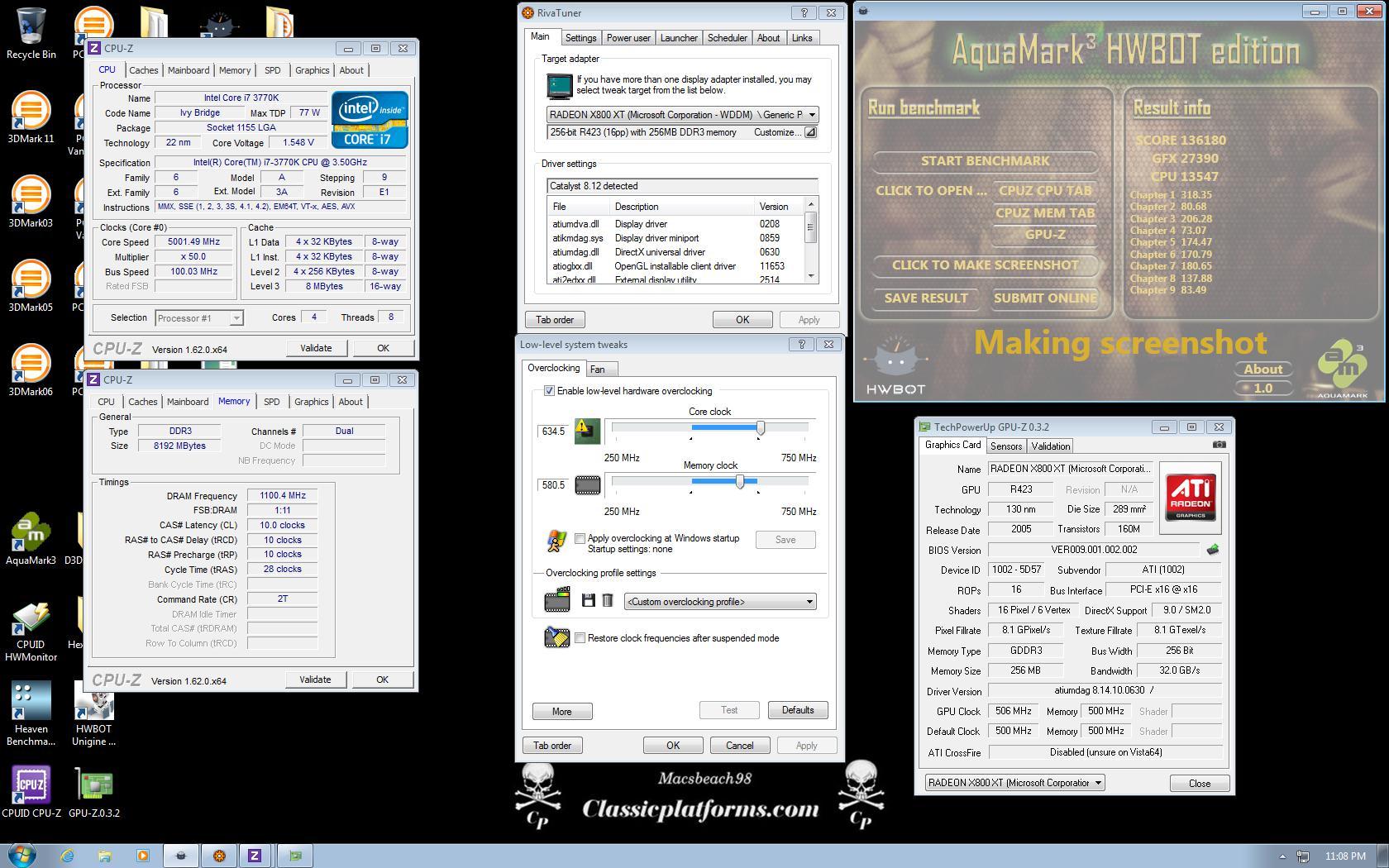Screen dimensions: 1389x868
Task: Launch 3DMark03 desktop shortcut
Action: (x=31, y=202)
